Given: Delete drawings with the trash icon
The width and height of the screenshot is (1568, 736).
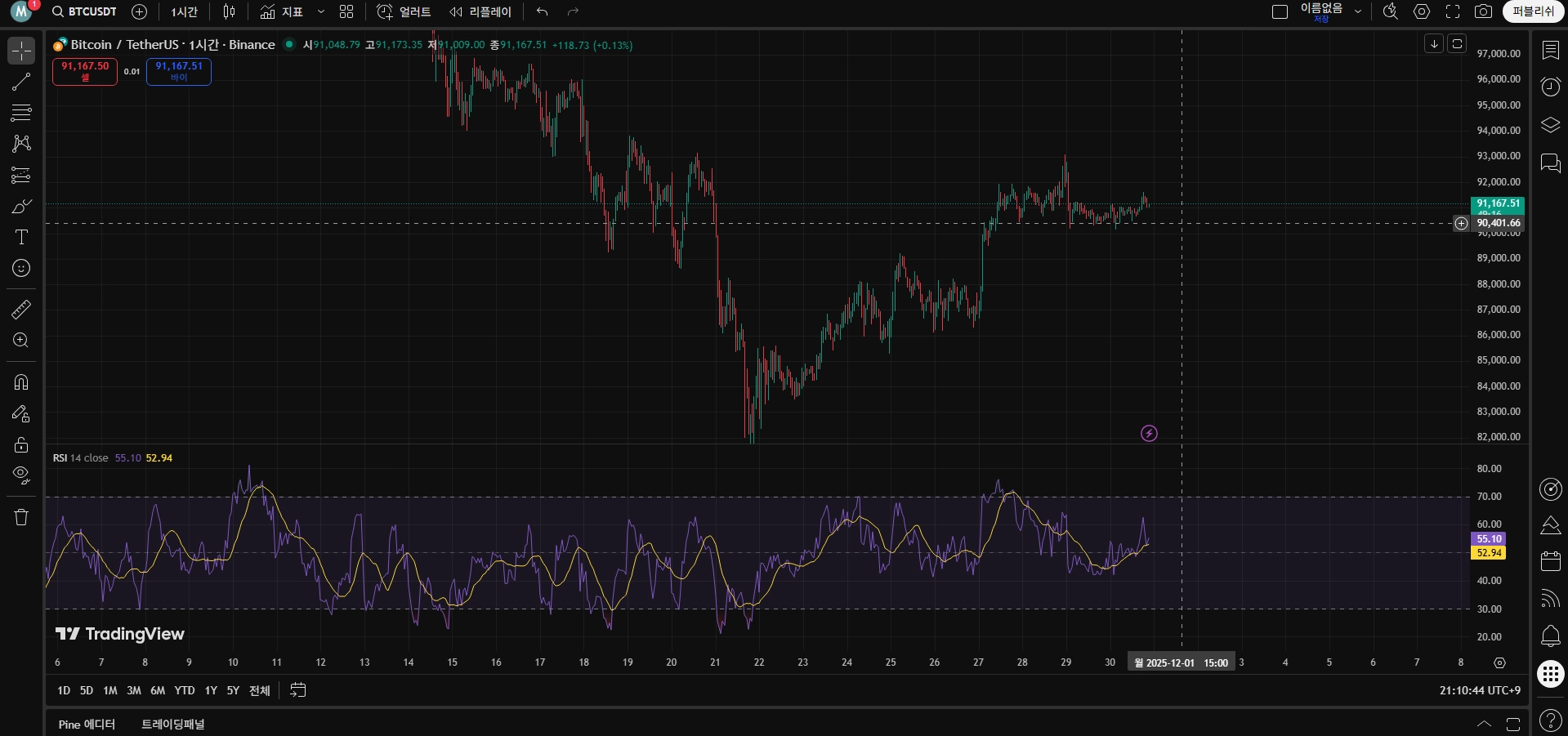Looking at the screenshot, I should 21,517.
